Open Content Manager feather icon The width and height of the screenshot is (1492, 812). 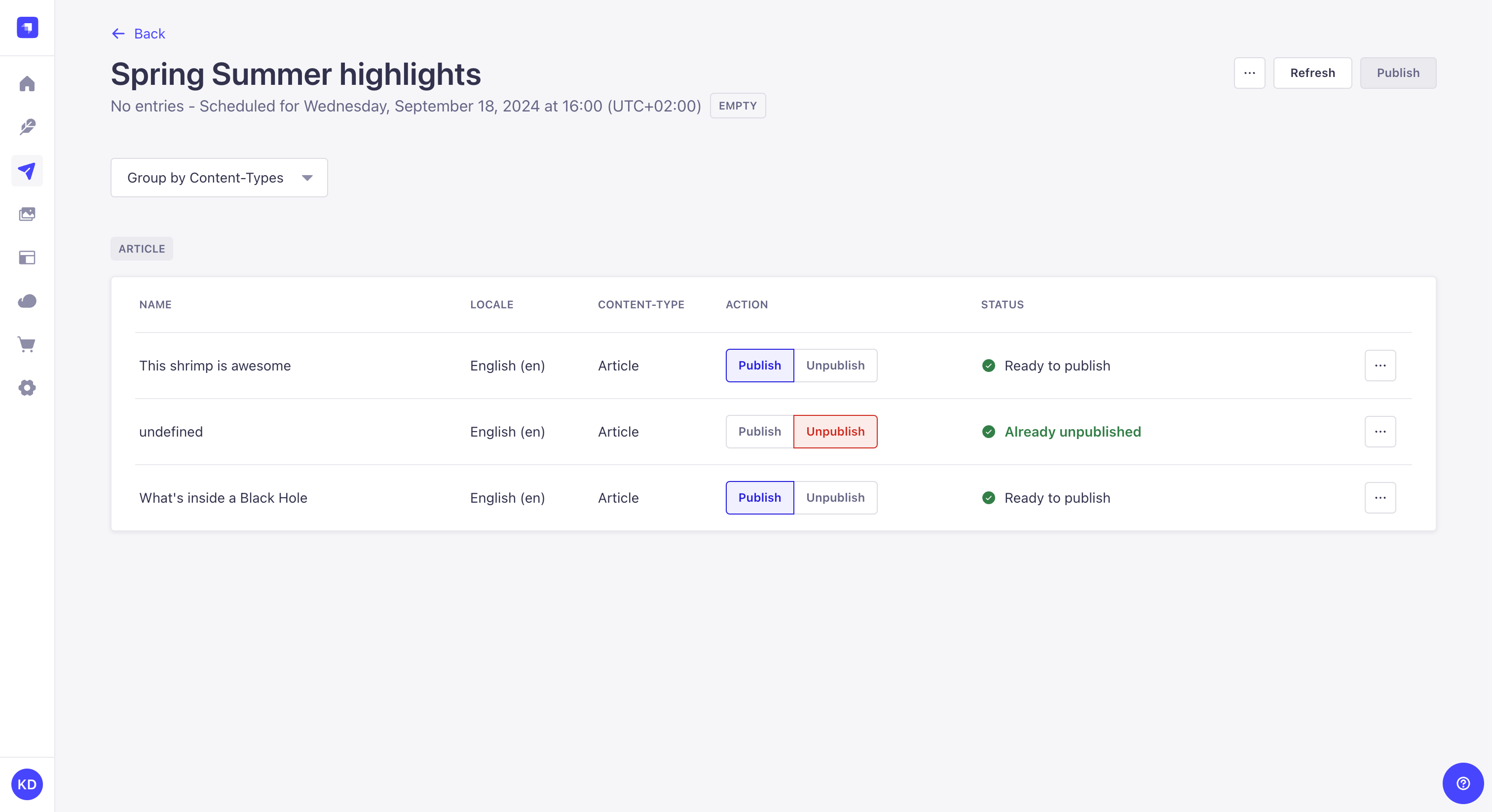point(27,127)
